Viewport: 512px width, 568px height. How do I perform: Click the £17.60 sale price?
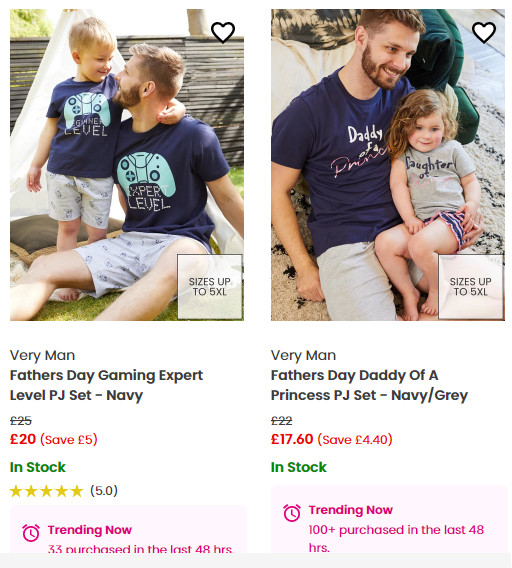pyautogui.click(x=292, y=439)
